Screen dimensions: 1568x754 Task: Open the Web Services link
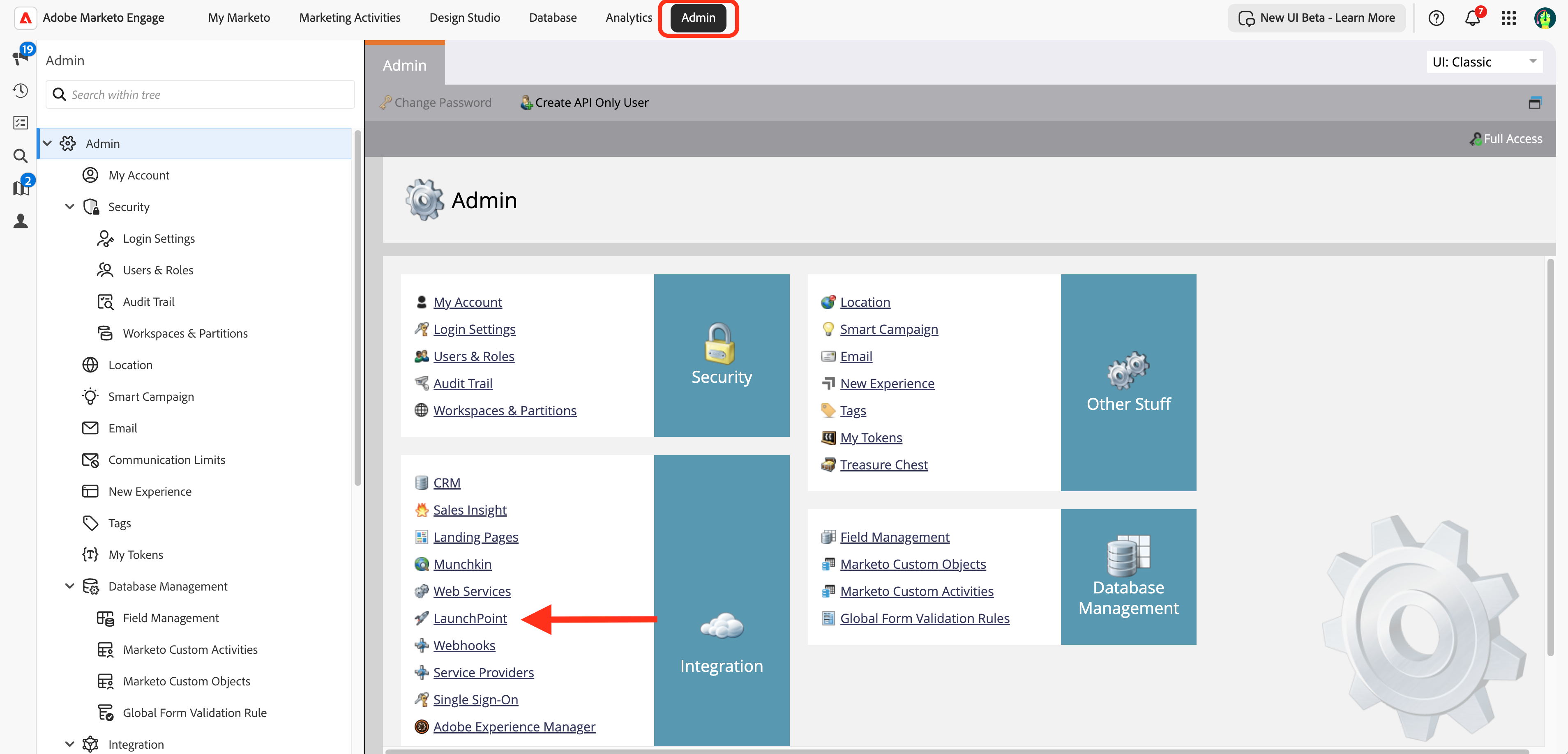coord(472,591)
